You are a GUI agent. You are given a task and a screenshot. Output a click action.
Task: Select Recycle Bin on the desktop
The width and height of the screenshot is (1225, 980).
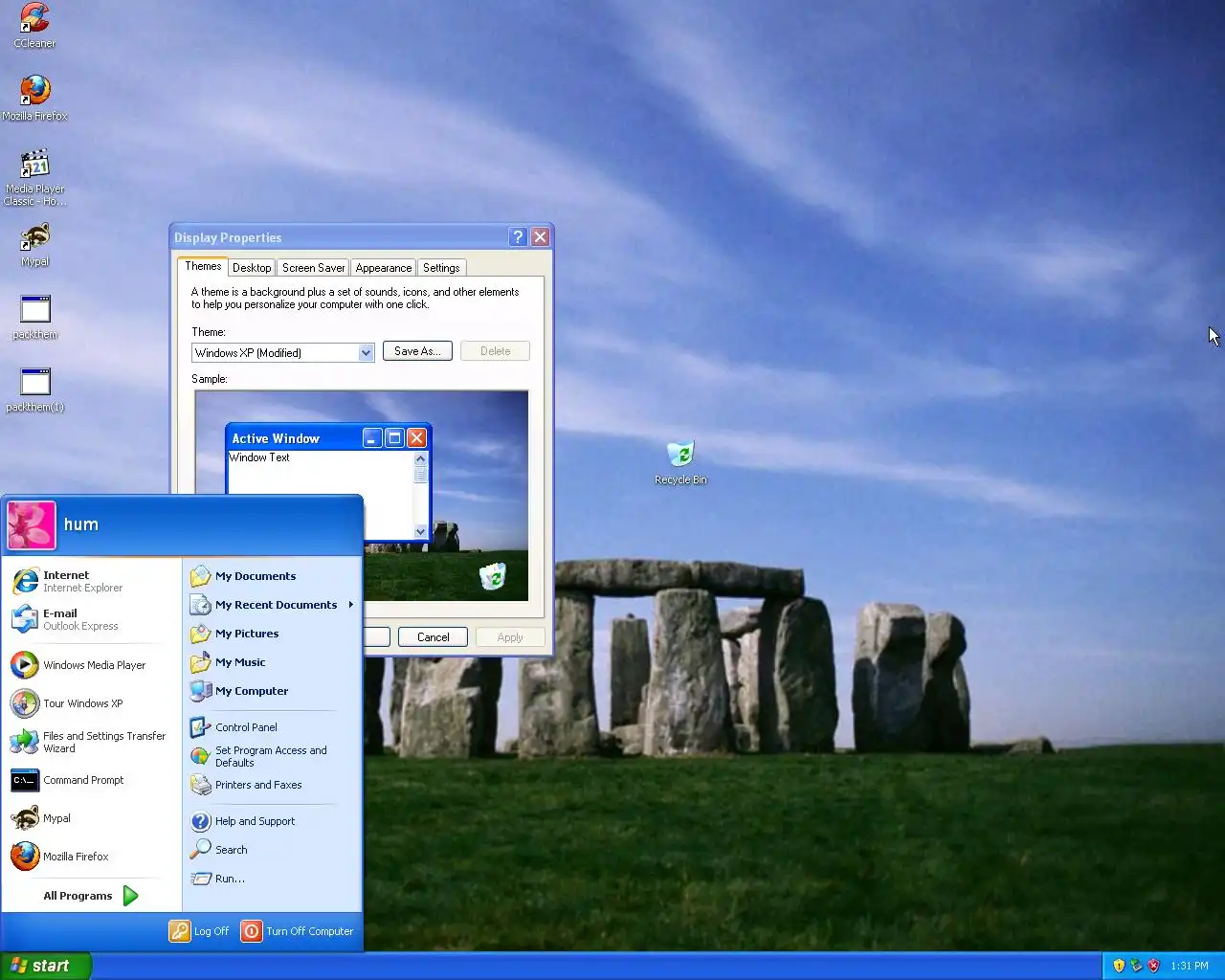pyautogui.click(x=680, y=462)
